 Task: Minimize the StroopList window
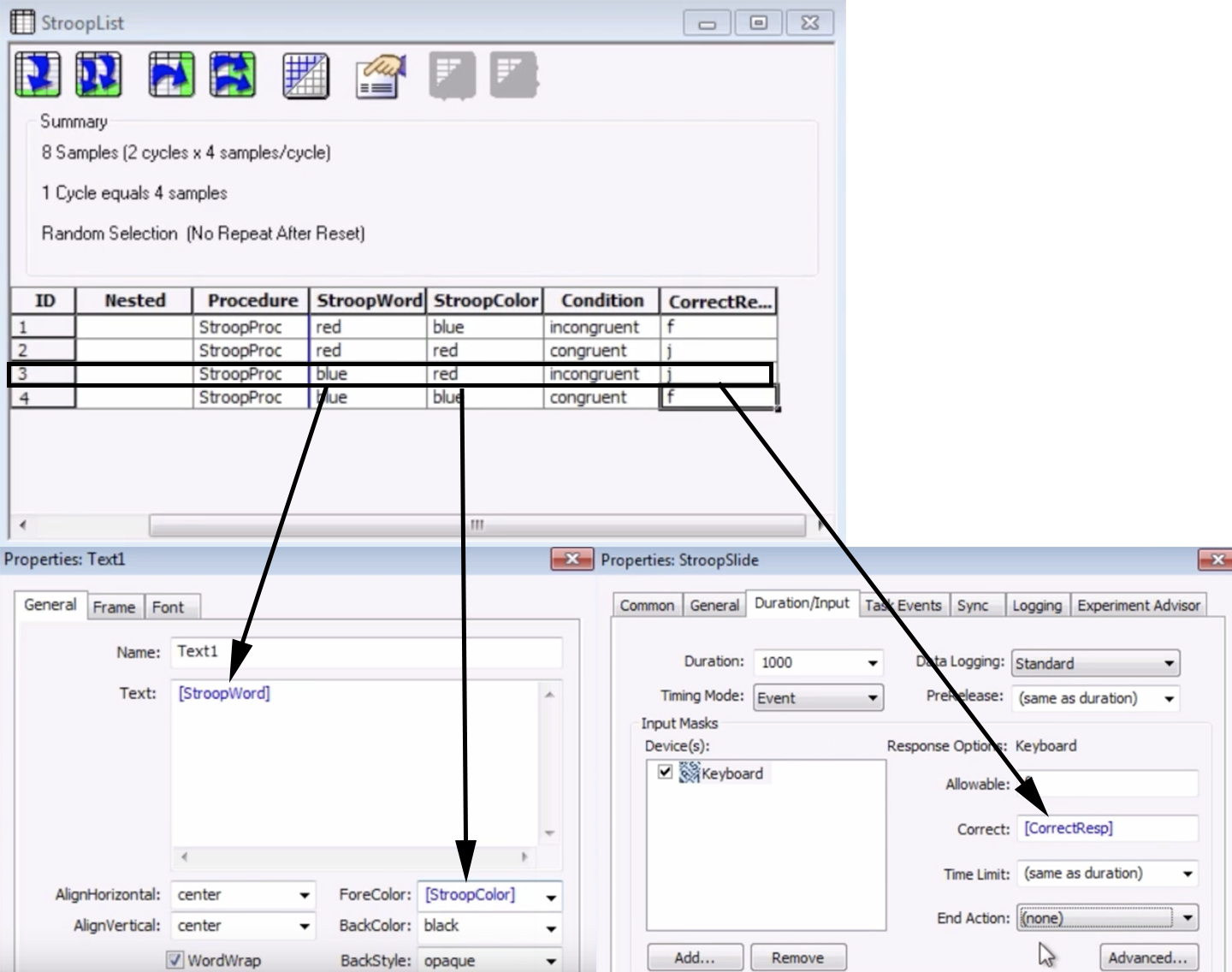707,23
